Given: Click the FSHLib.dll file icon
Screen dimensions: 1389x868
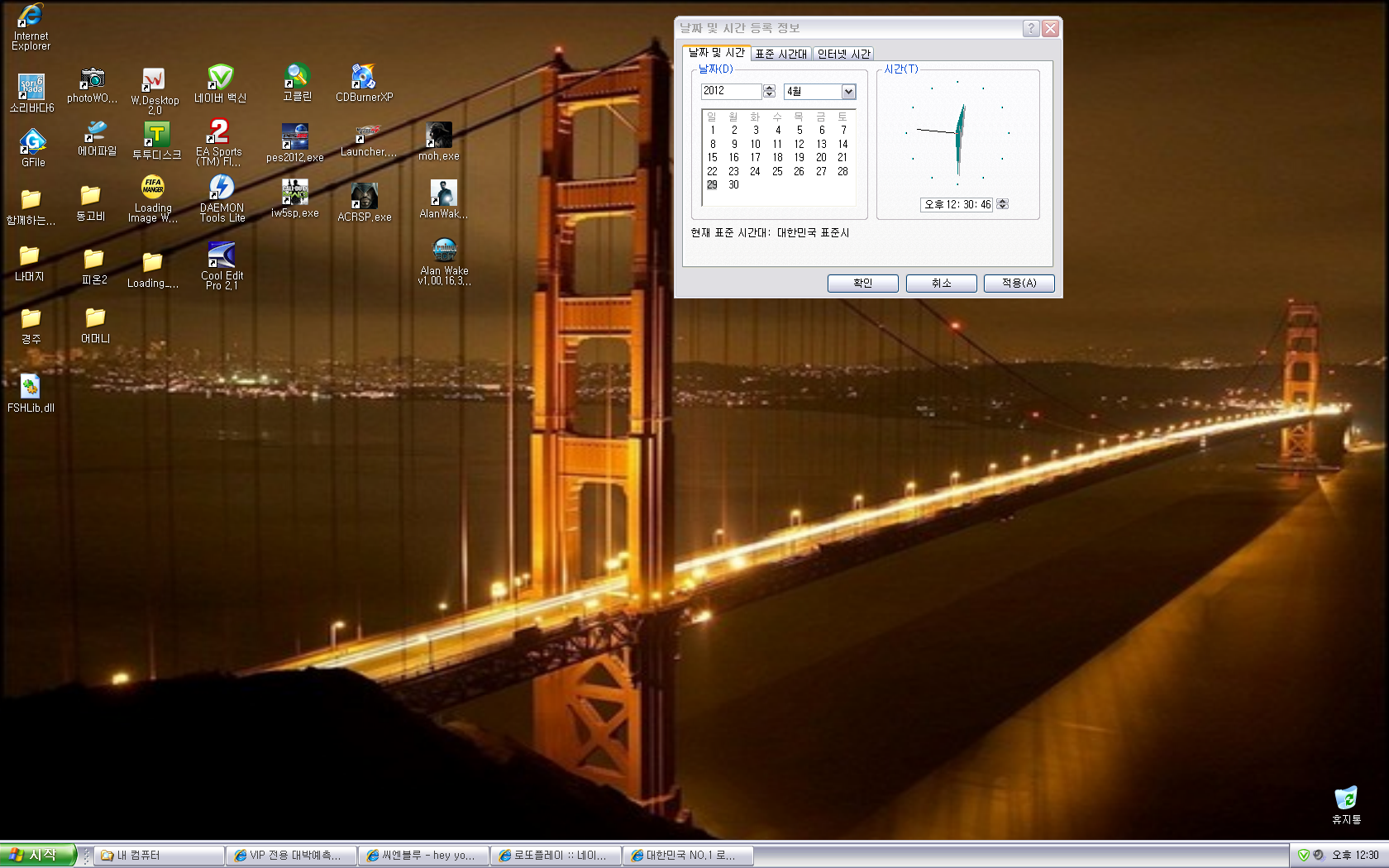Looking at the screenshot, I should coord(31,387).
